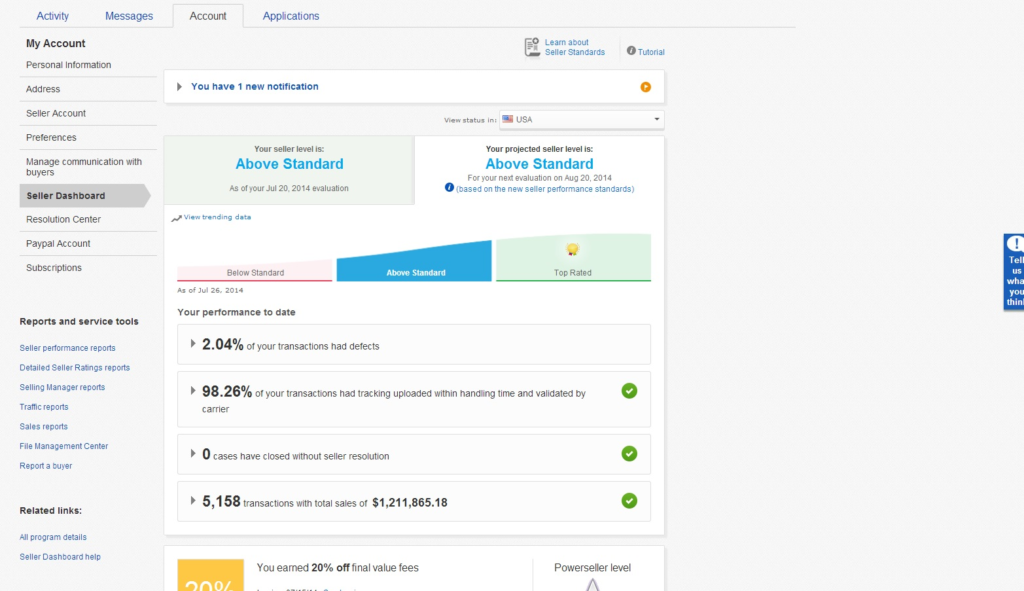This screenshot has height=591, width=1024.
Task: Open Personal Information in My Account
Action: coord(69,65)
